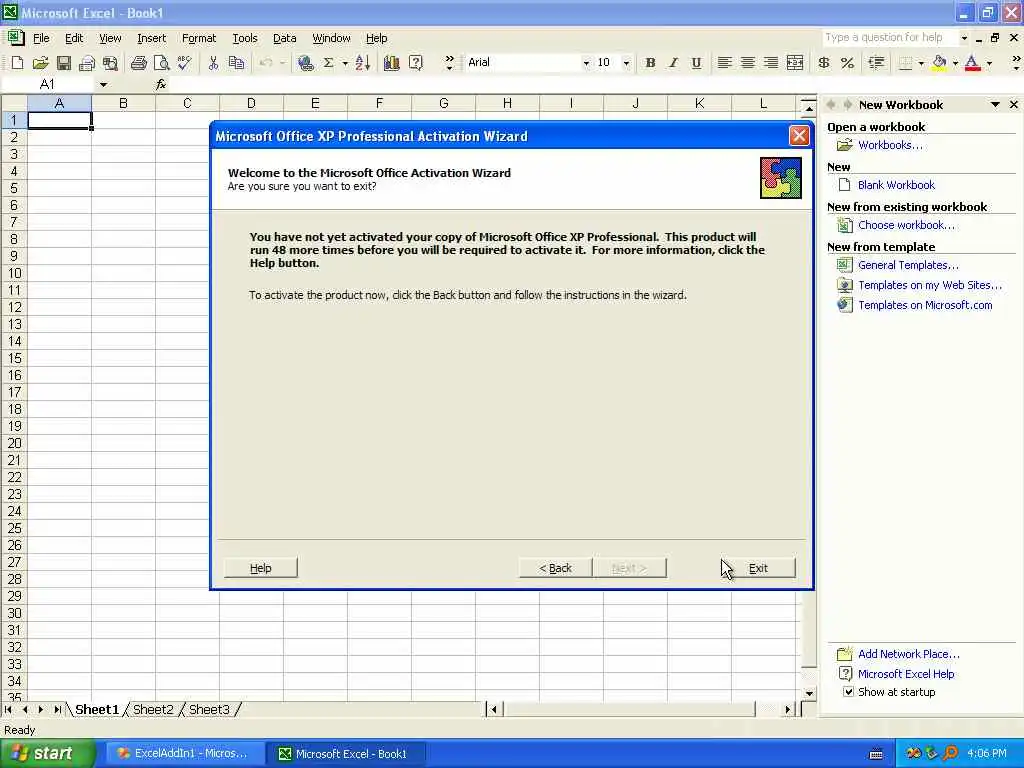Toggle the Show at startup checkbox
The width and height of the screenshot is (1024, 768).
tap(848, 692)
